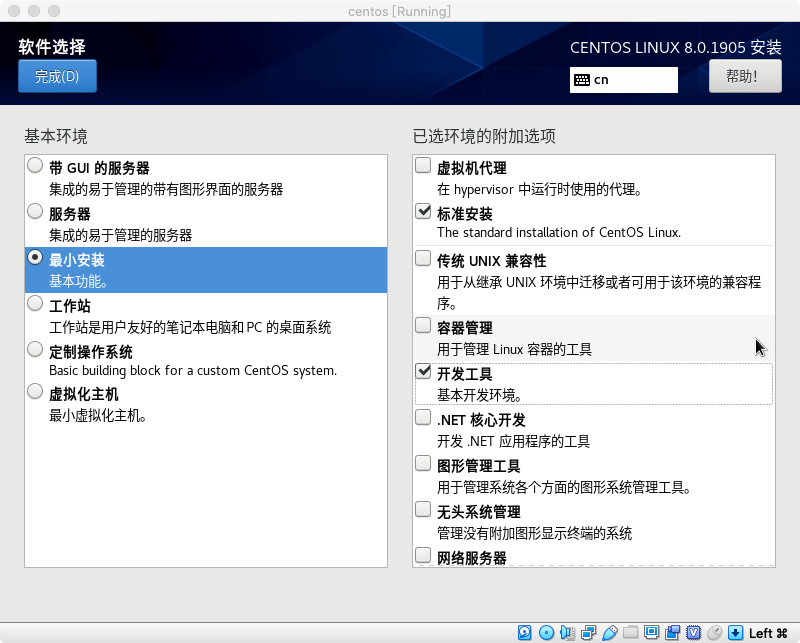Open VirtualBox network adapters status icon

589,633
